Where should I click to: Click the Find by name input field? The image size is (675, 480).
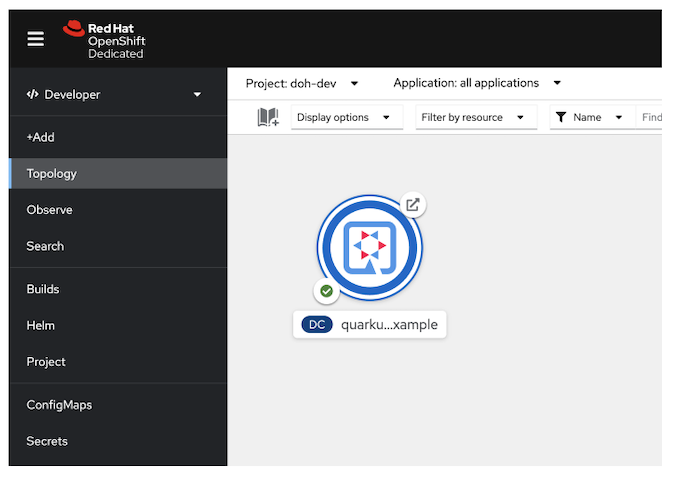pyautogui.click(x=651, y=117)
